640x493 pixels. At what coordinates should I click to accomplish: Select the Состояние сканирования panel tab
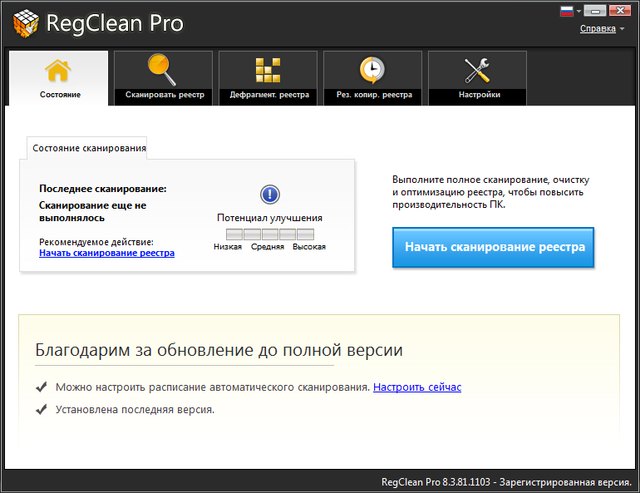(x=89, y=148)
